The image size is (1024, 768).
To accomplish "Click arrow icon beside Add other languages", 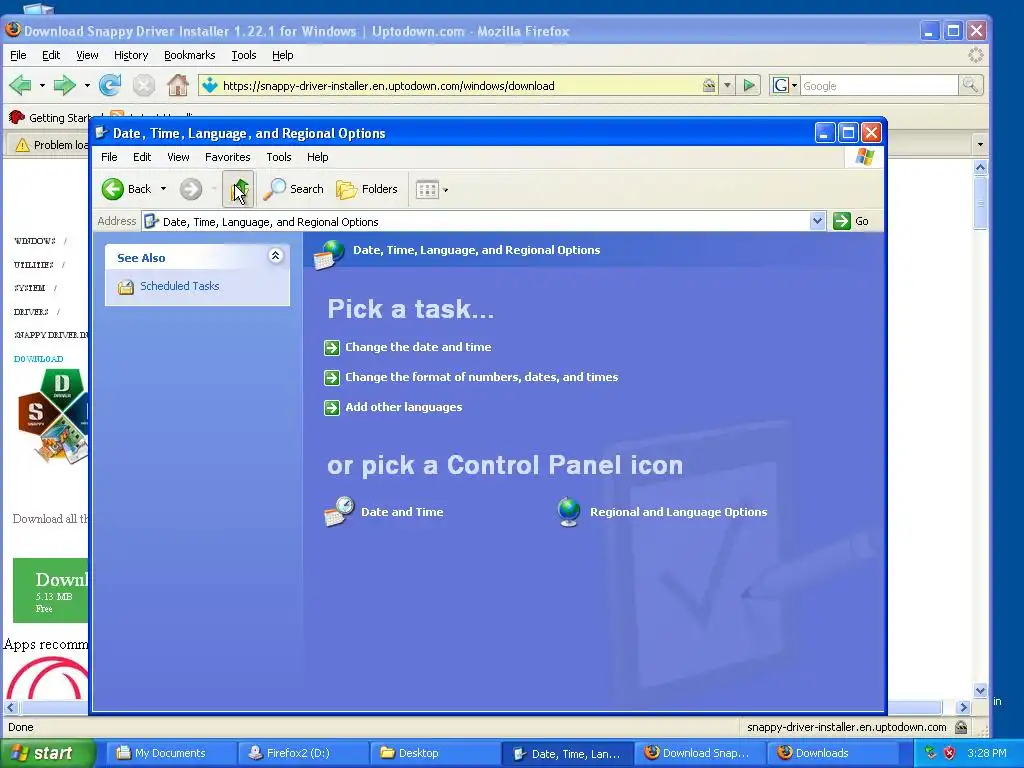I will [x=332, y=408].
